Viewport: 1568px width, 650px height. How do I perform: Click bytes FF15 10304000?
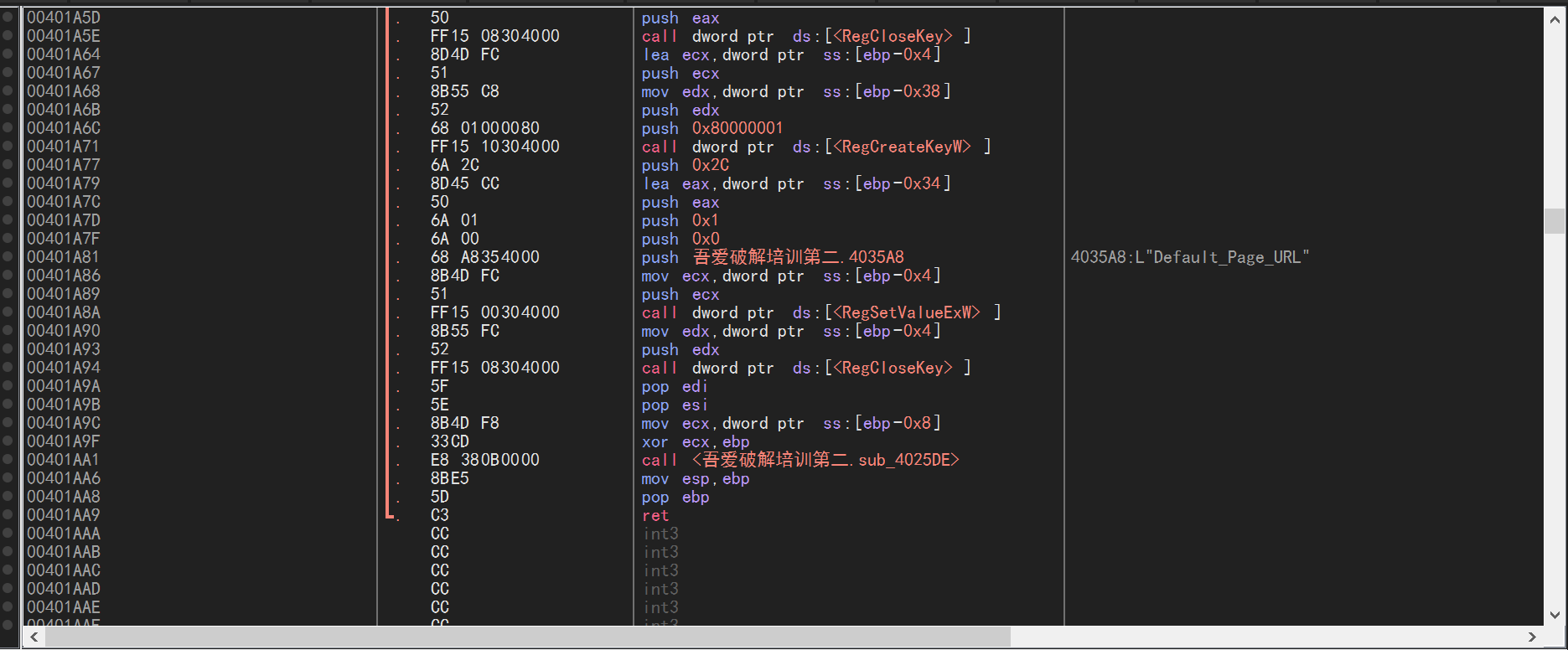495,147
